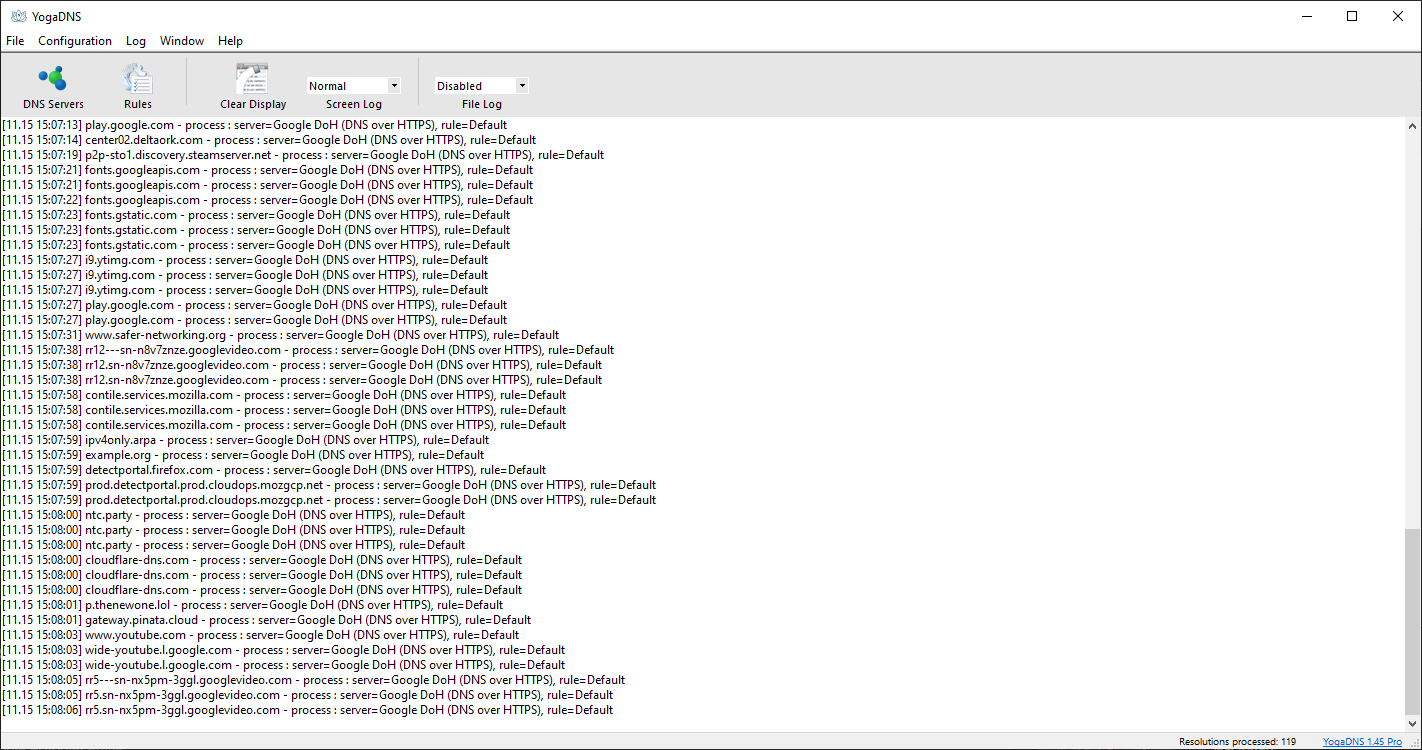Click the scrollbar down arrow
The image size is (1422, 750).
(x=1412, y=722)
